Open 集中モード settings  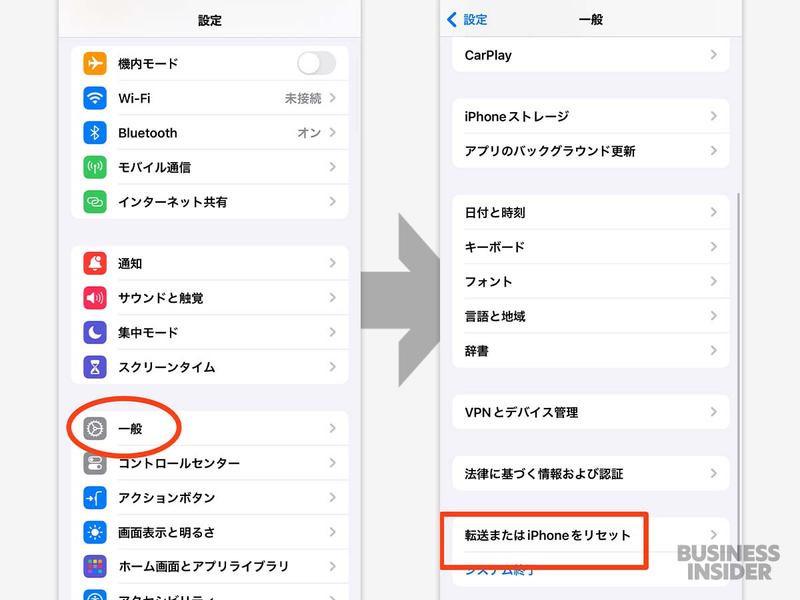point(210,333)
